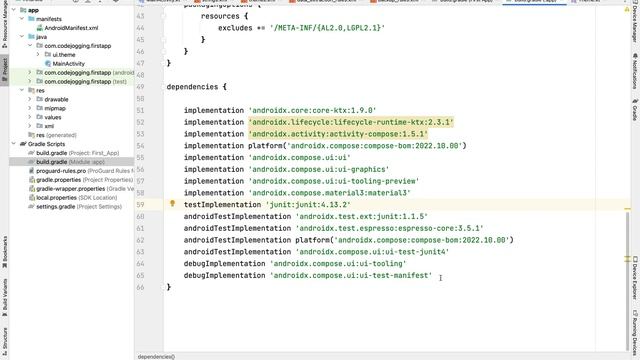
Task: Collapse the Gradle Scripts node
Action: tap(14, 144)
